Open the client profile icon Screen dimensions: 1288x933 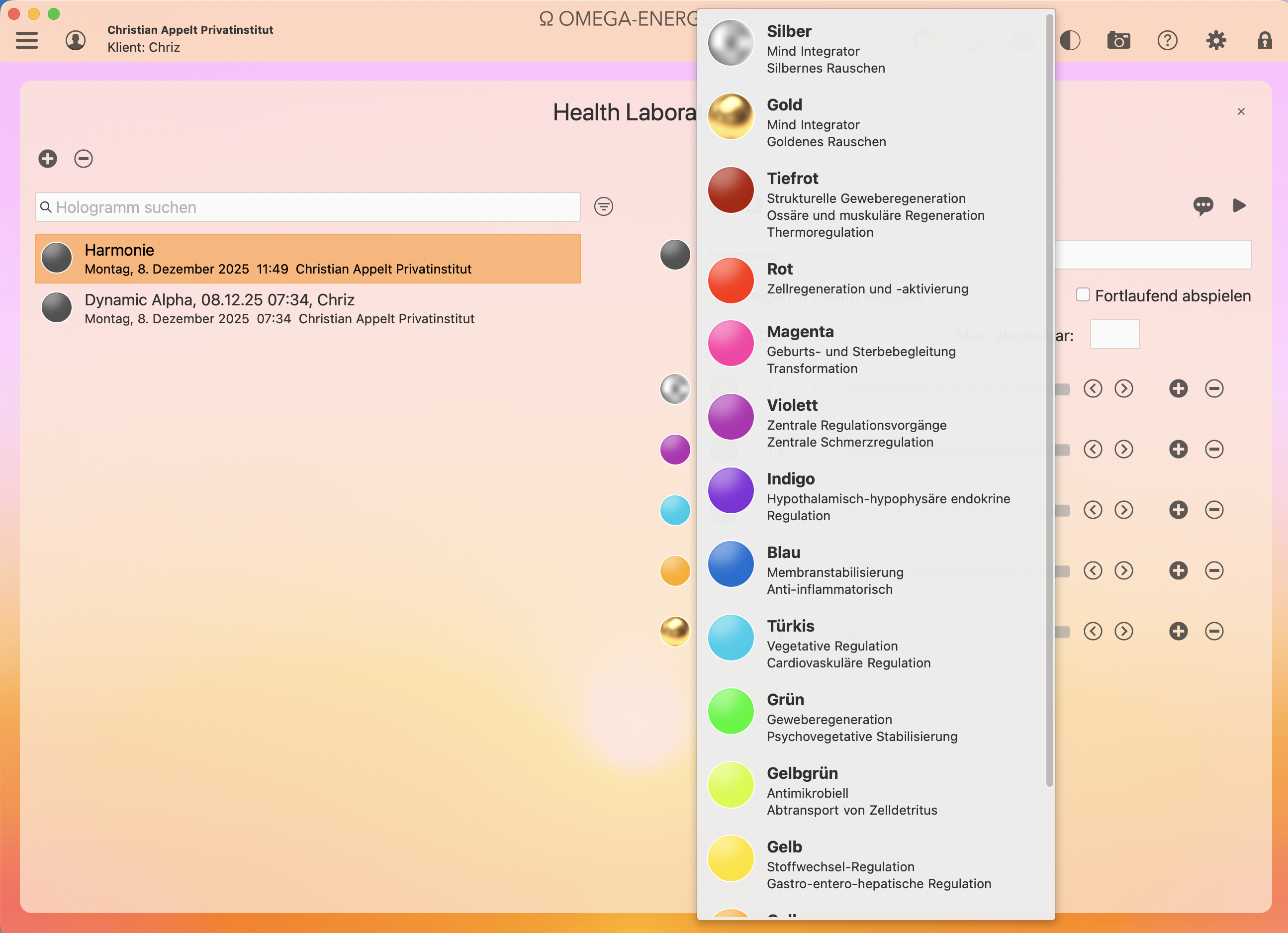pos(75,40)
